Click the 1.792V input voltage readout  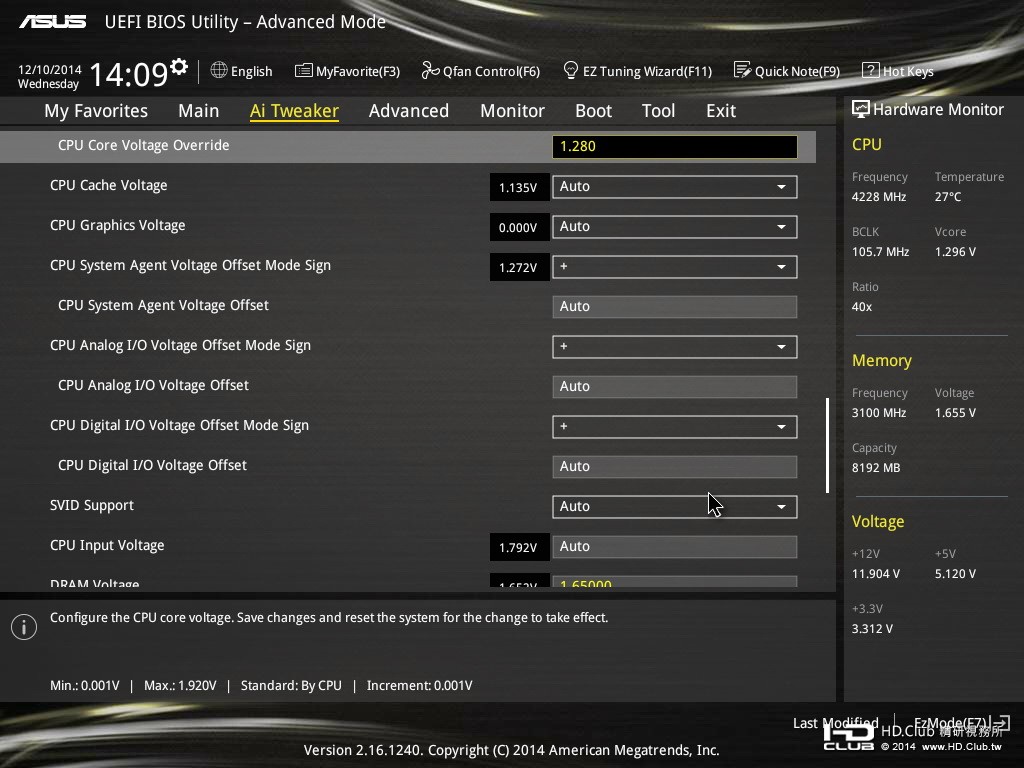519,547
